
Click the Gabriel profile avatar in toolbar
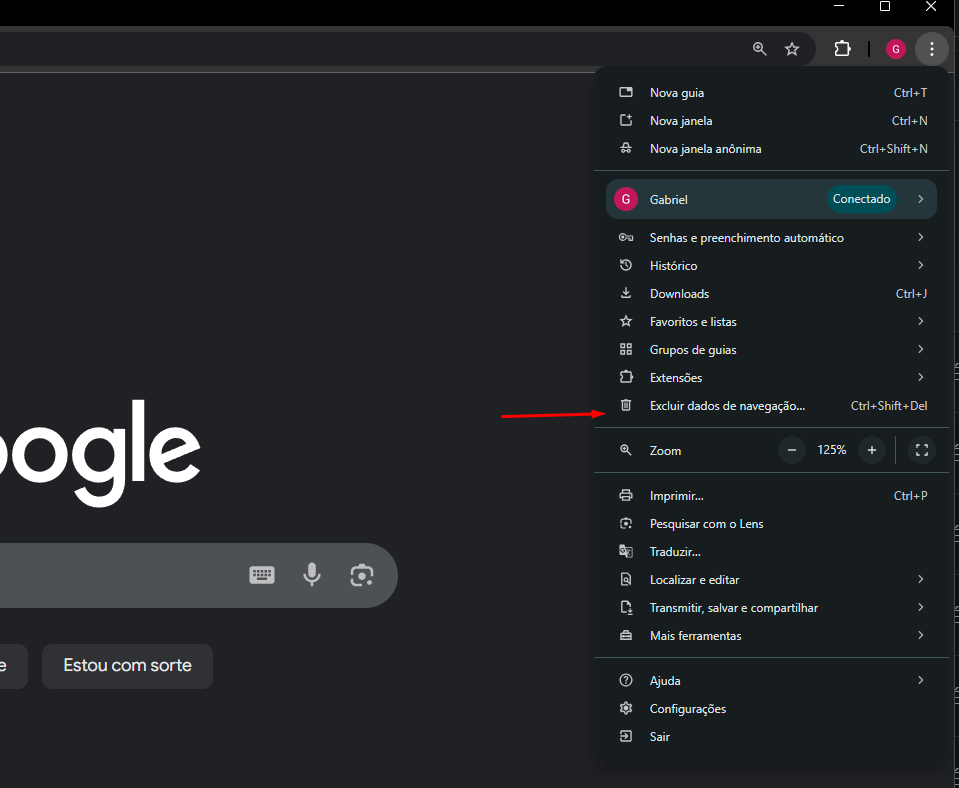pyautogui.click(x=896, y=49)
